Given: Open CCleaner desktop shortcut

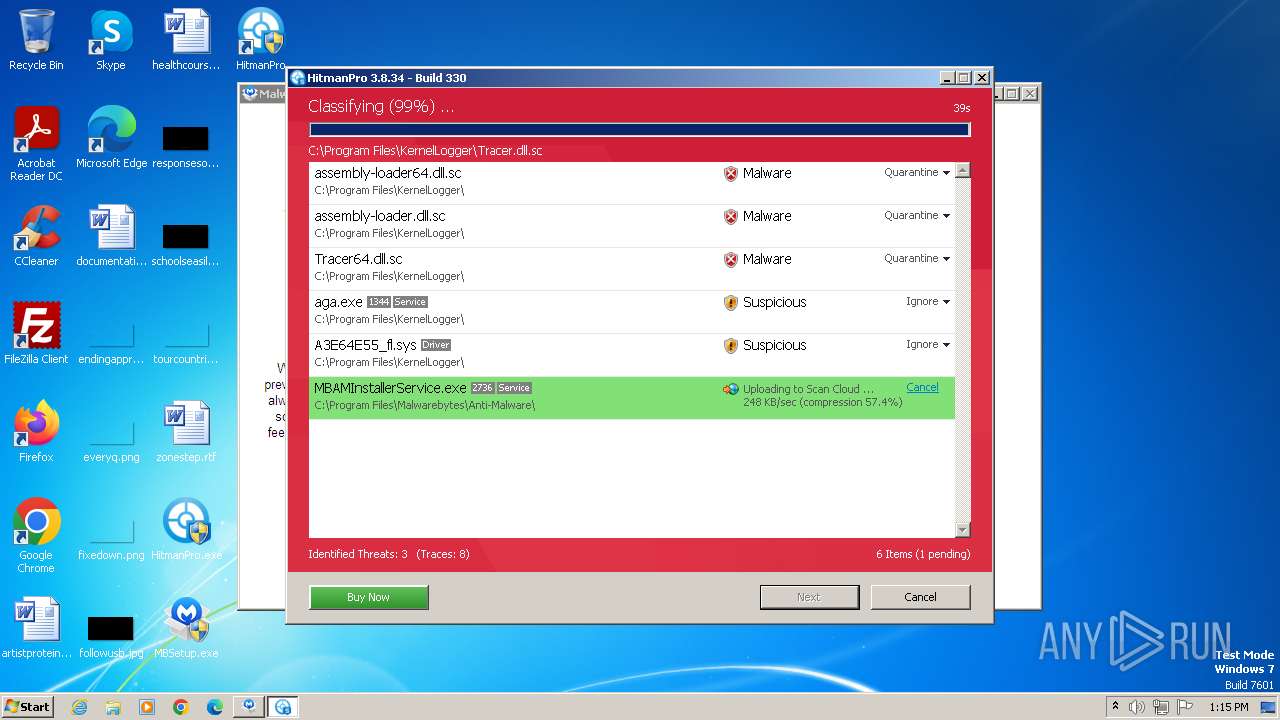Looking at the screenshot, I should point(36,236).
